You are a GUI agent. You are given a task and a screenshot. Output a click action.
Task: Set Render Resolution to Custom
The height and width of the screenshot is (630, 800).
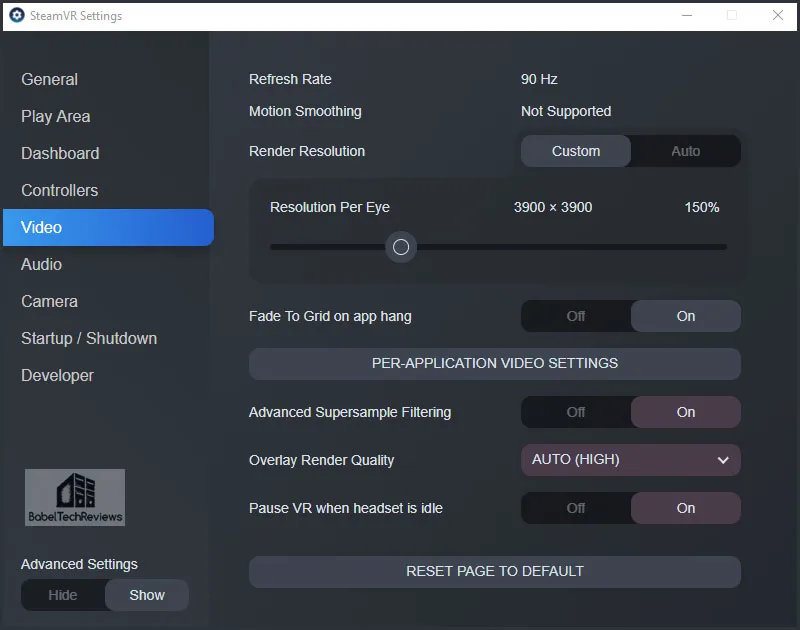(576, 151)
